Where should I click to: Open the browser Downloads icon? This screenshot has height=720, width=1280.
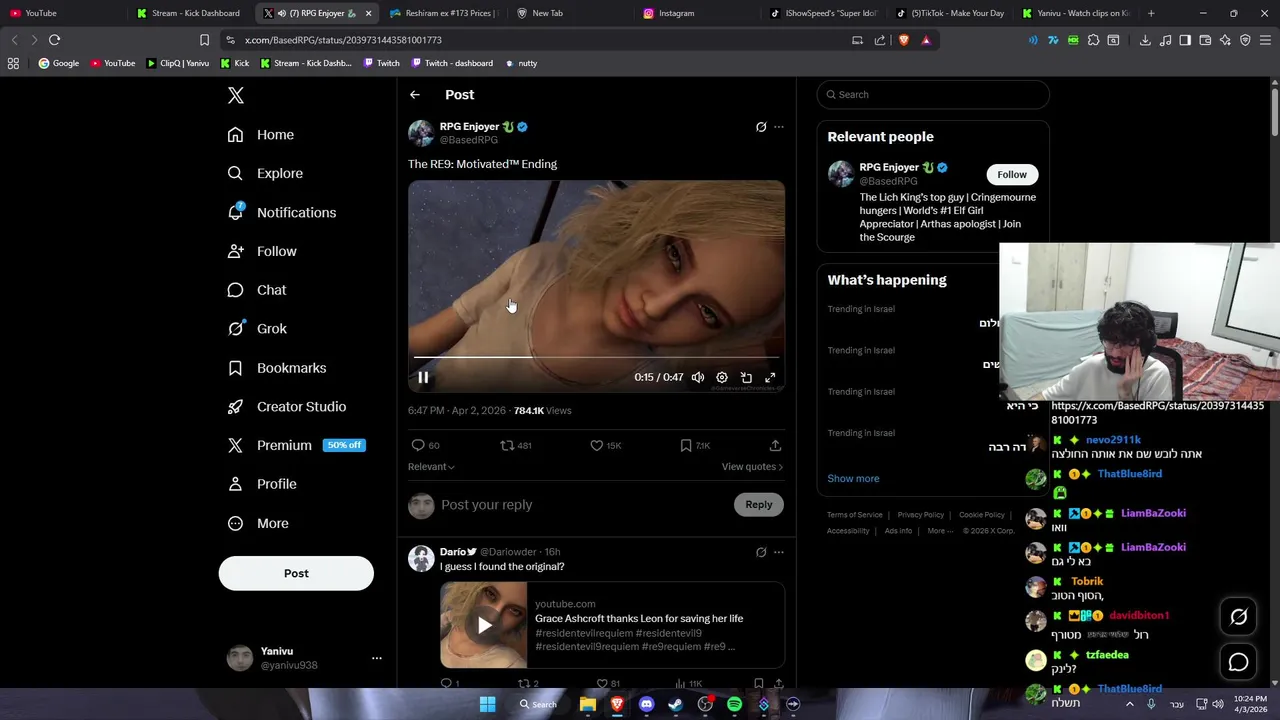click(1145, 40)
